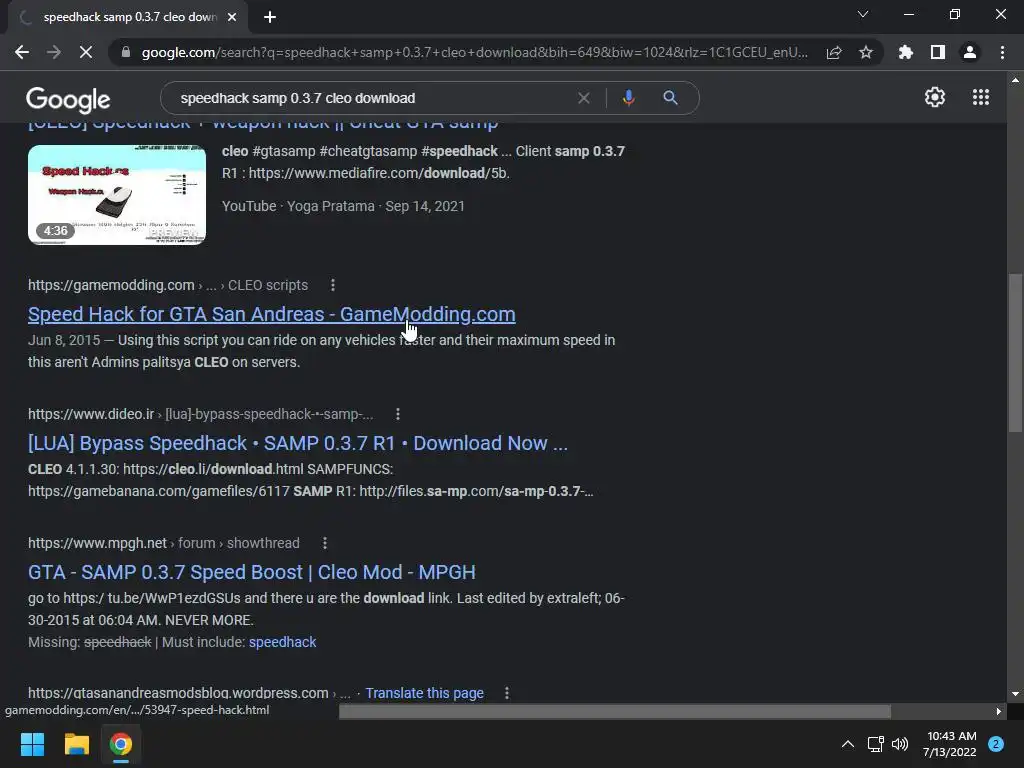The image size is (1024, 768).
Task: Click Translate this page link
Action: (x=424, y=693)
